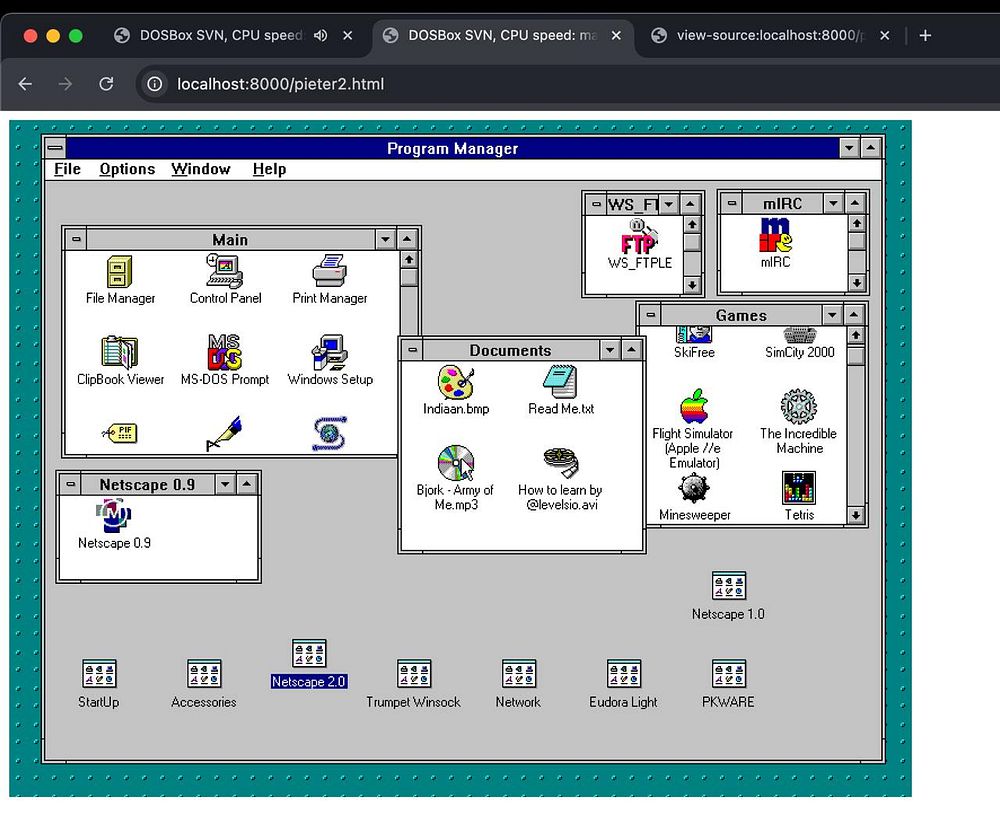The image size is (1000, 838).
Task: Open the Games window control menu box
Action: click(x=651, y=315)
